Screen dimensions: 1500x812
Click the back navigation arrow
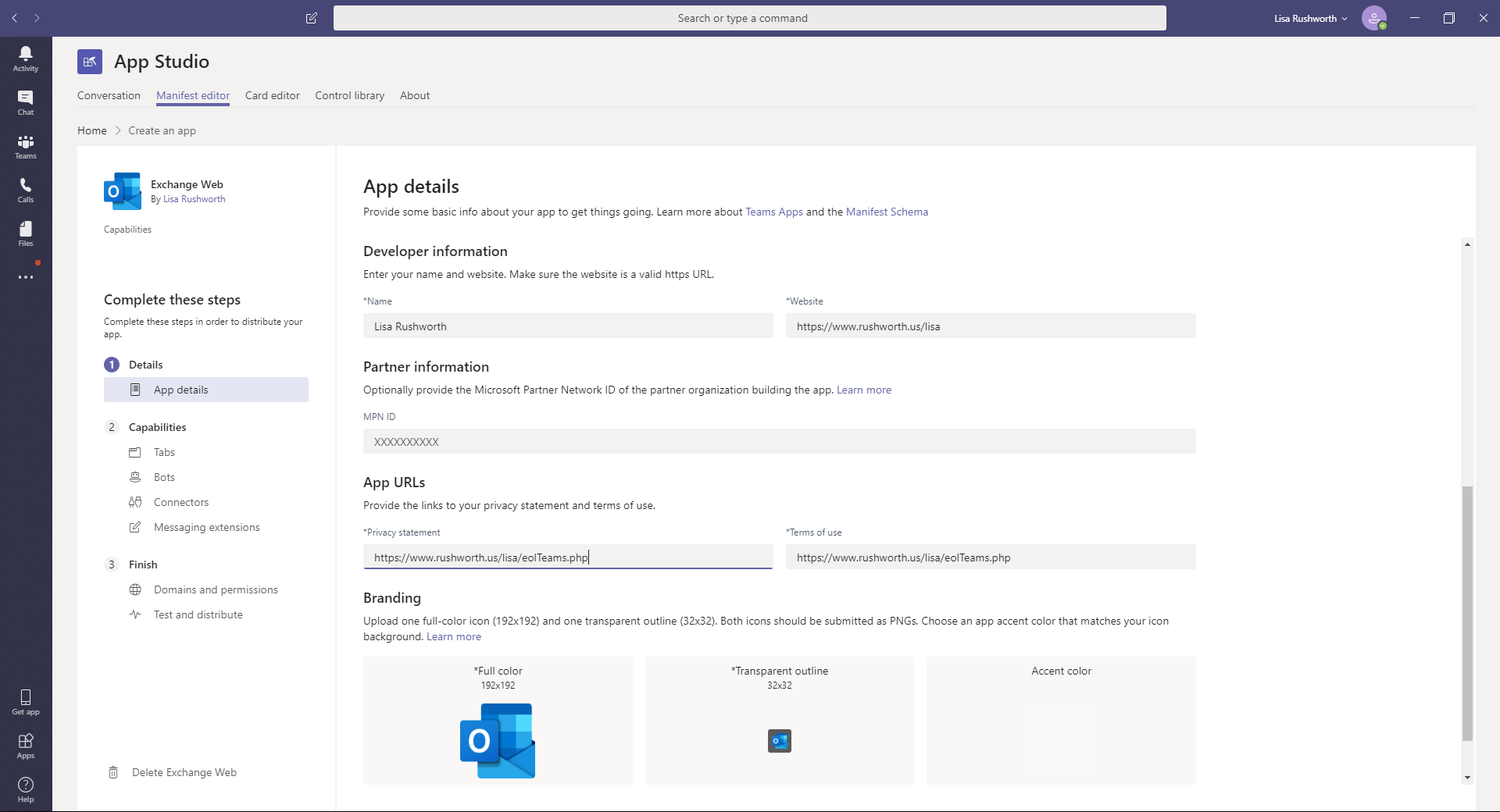pyautogui.click(x=15, y=18)
